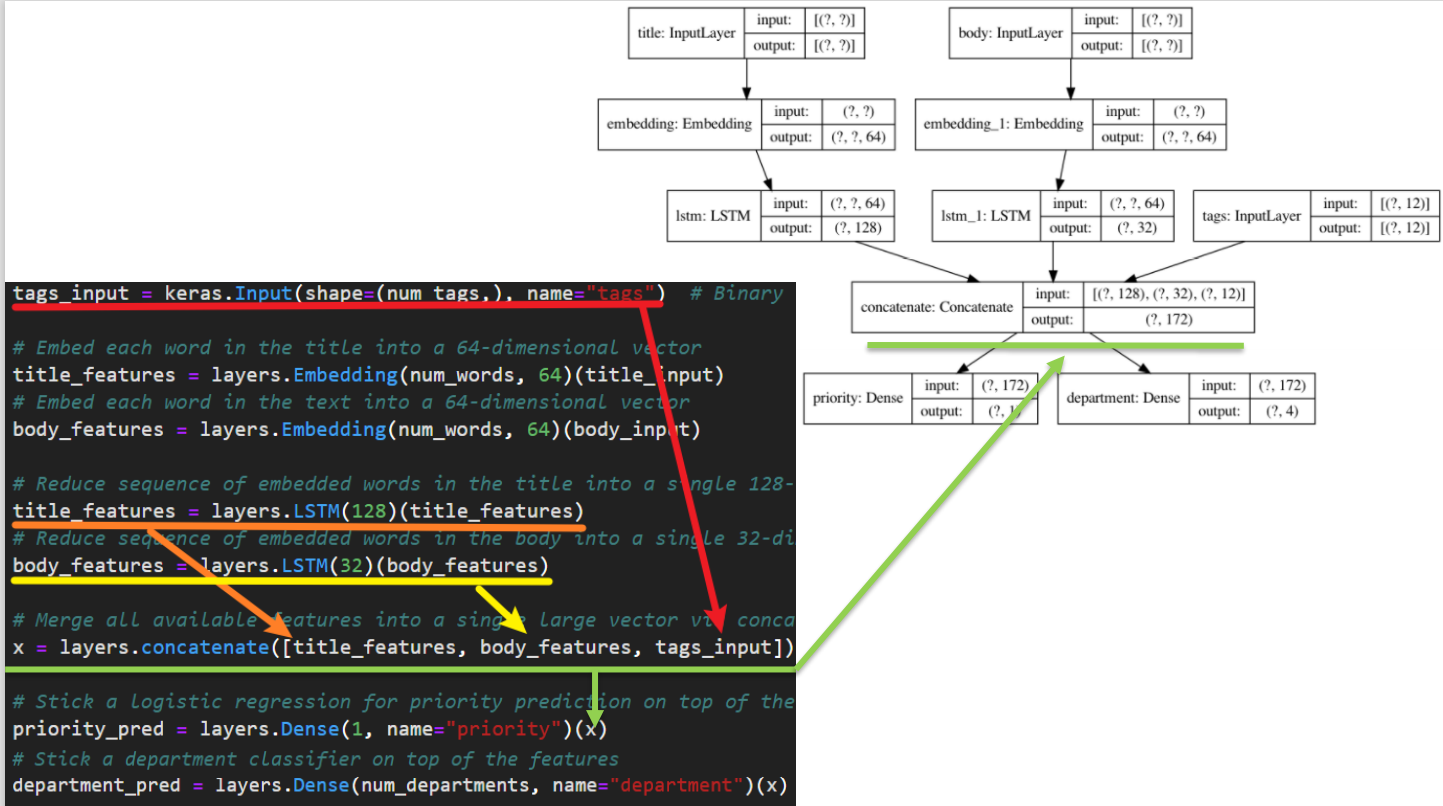Click the embedding_1 node's '(?, ?, 64)' output shape
Image resolution: width=1443 pixels, height=806 pixels.
pyautogui.click(x=1189, y=137)
